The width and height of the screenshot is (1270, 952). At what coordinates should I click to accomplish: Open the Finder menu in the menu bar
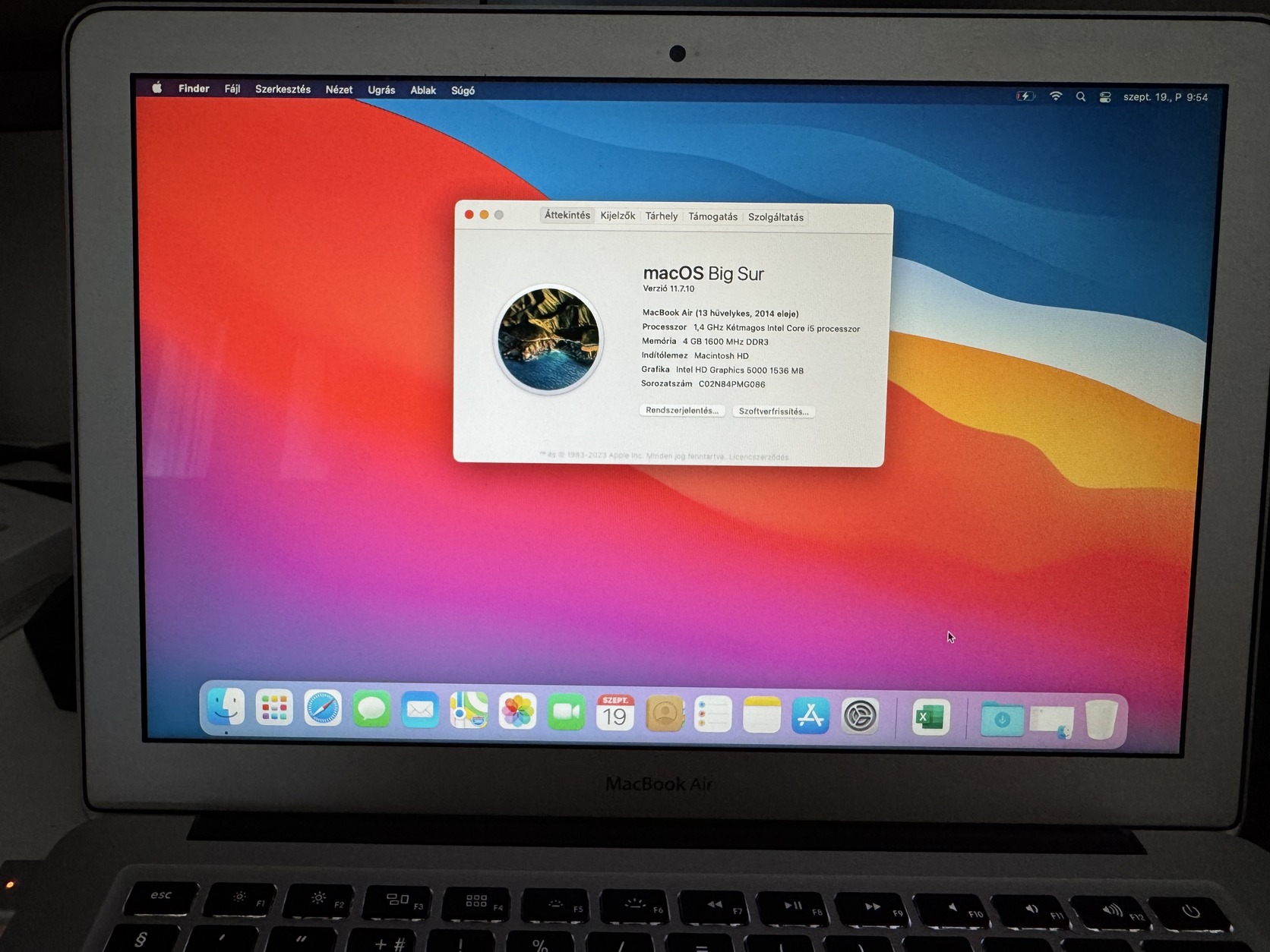tap(194, 89)
